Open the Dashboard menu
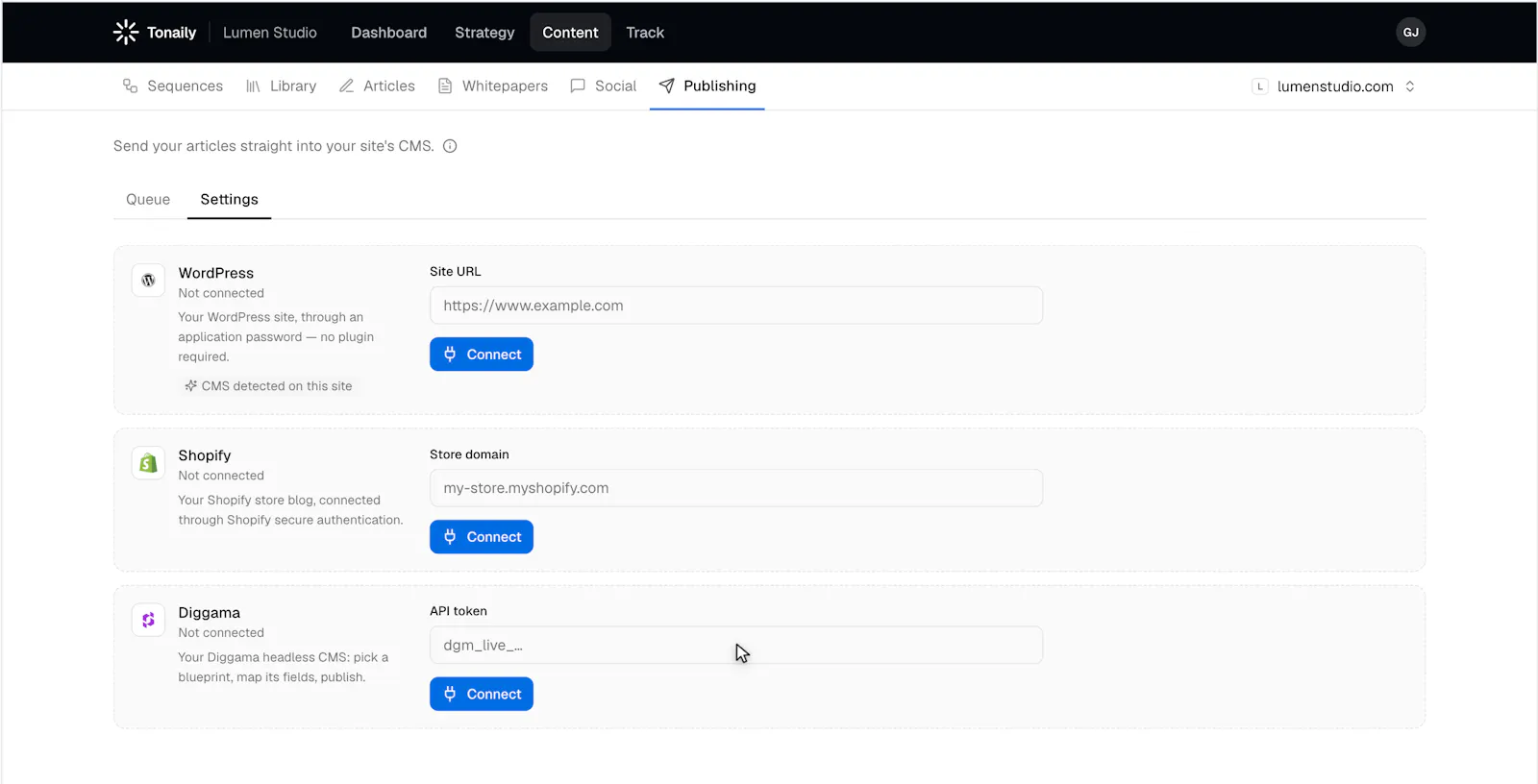 point(388,33)
